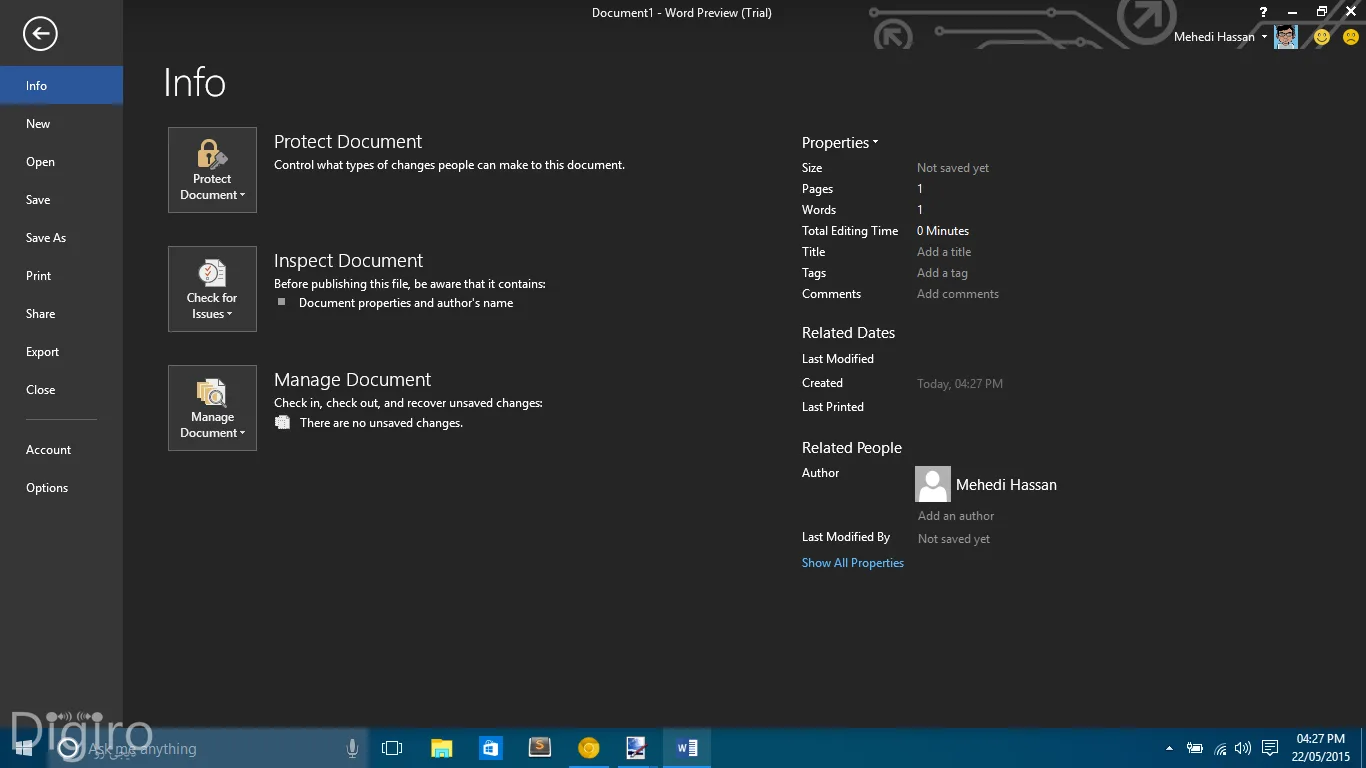Click the account profile picture at top right
Viewport: 1366px width, 768px height.
(x=1286, y=37)
